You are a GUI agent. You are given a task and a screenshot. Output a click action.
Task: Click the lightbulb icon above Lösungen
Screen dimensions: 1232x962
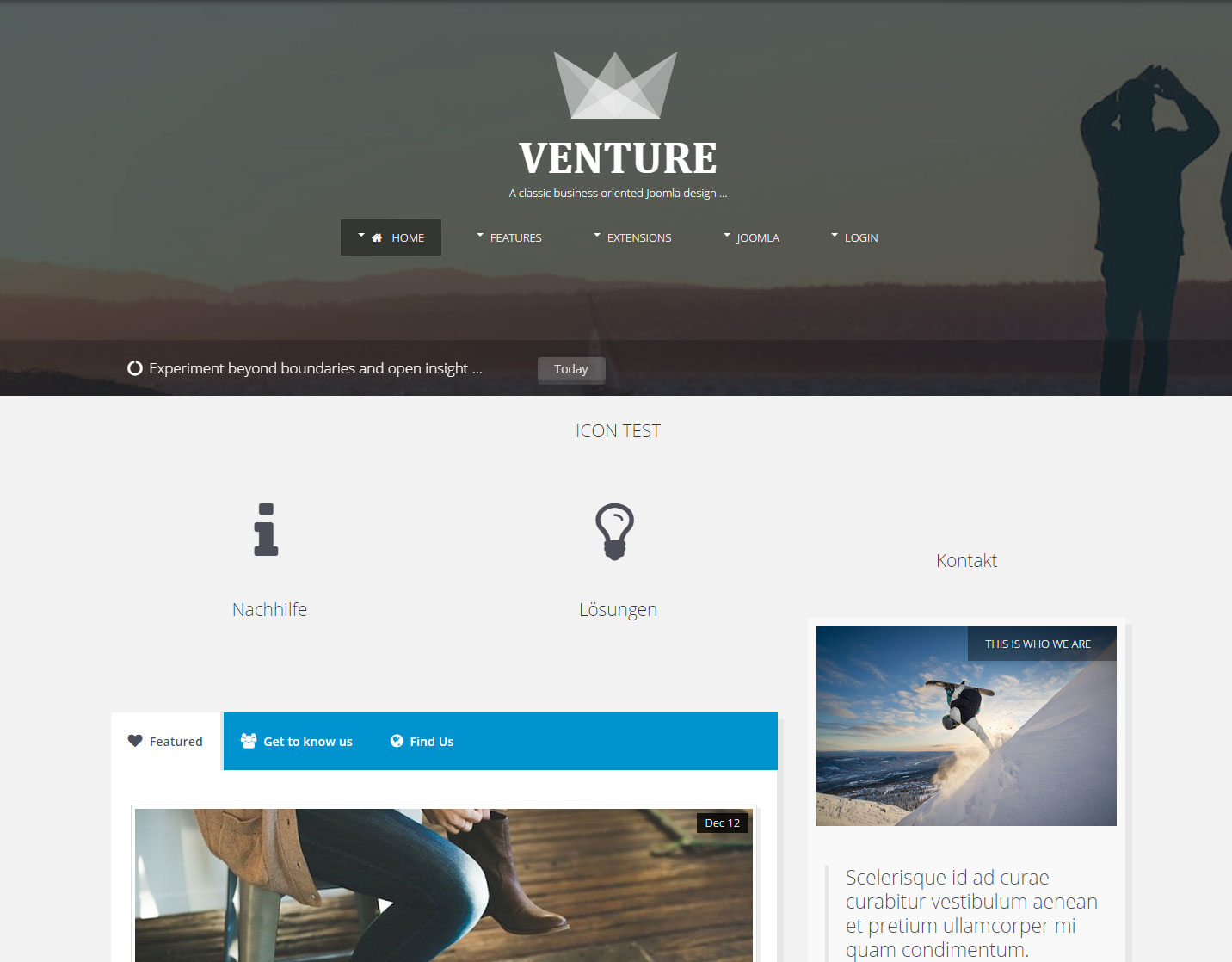(614, 532)
